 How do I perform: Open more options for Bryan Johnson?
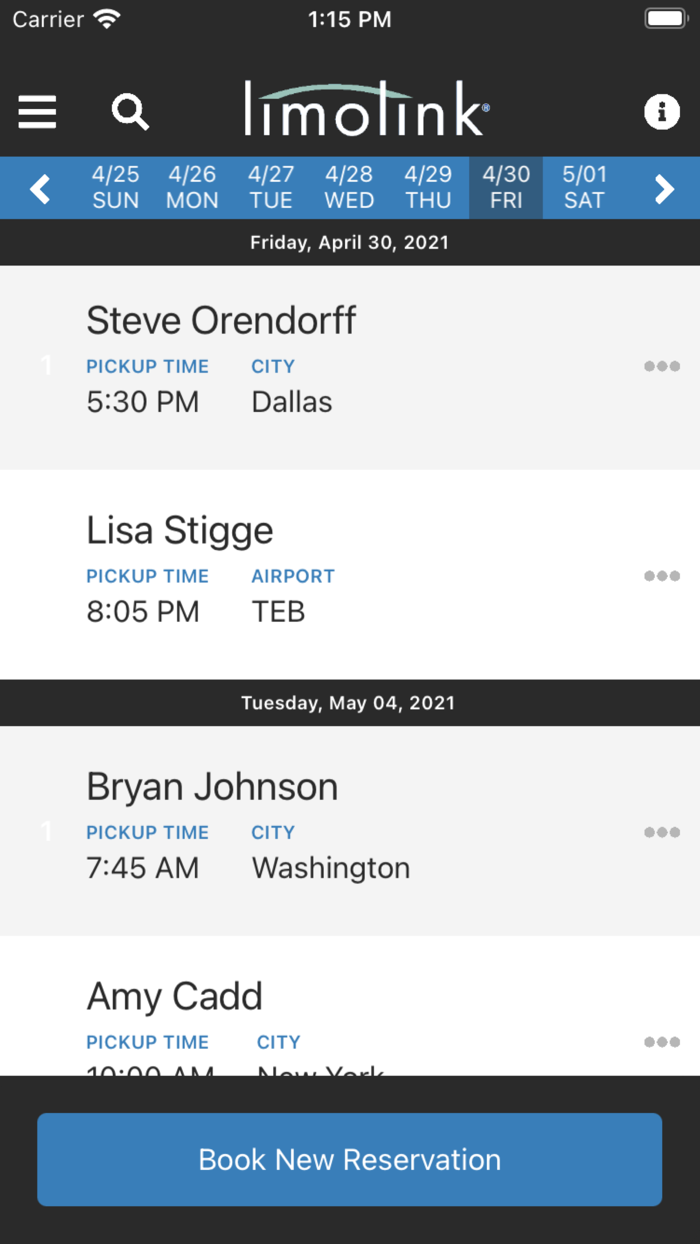pos(662,832)
